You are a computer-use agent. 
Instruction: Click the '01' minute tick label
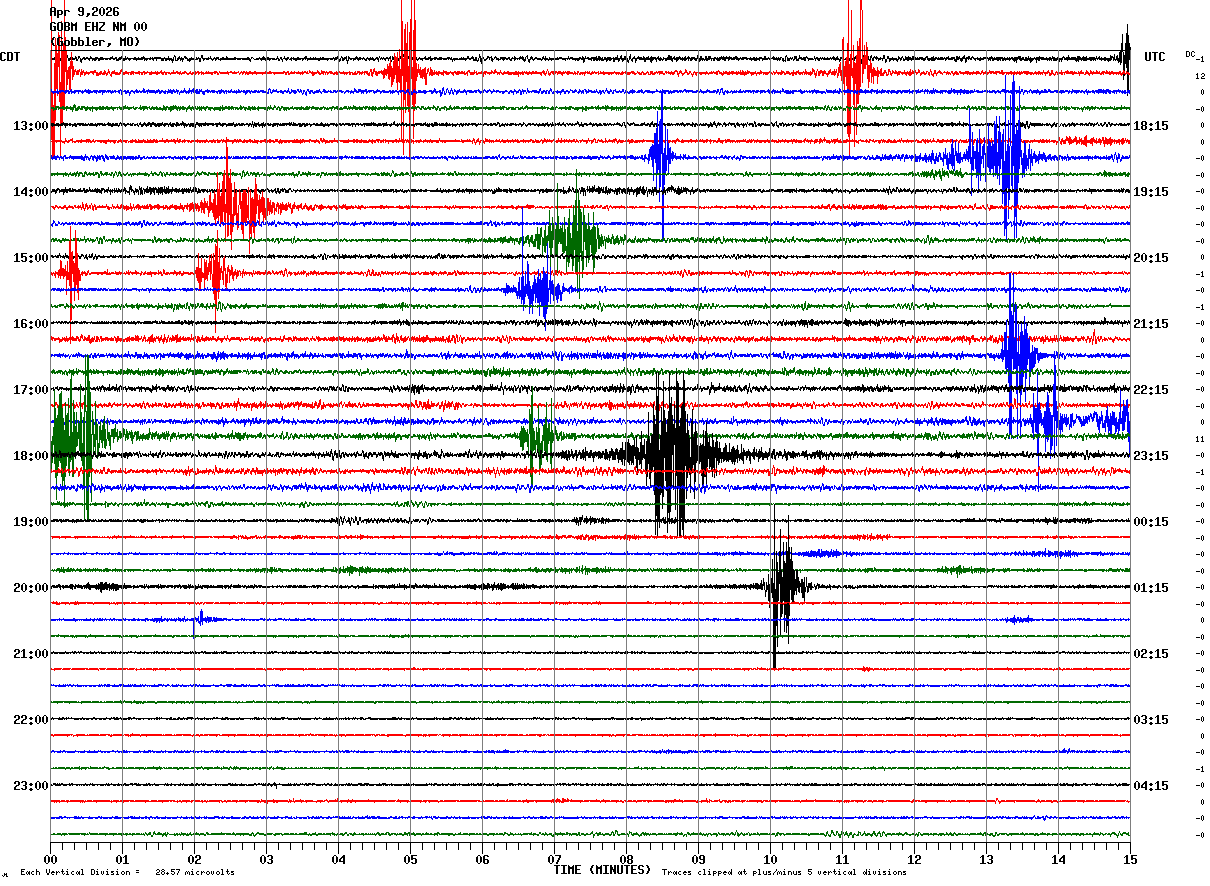pos(122,859)
